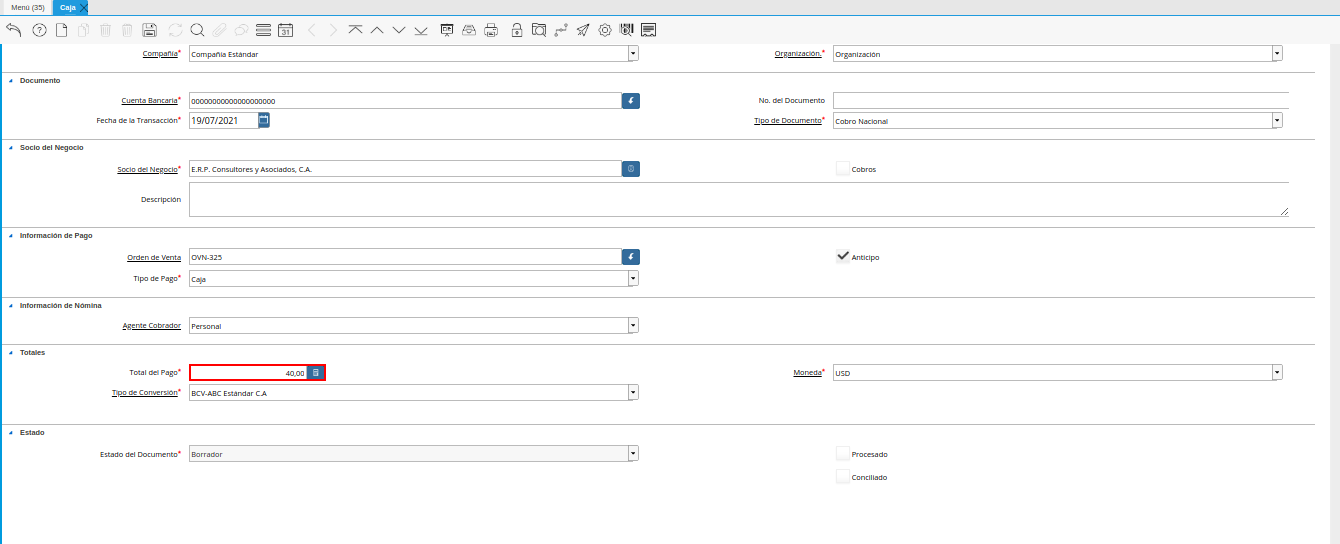Click into the Descripción text area

click(739, 199)
